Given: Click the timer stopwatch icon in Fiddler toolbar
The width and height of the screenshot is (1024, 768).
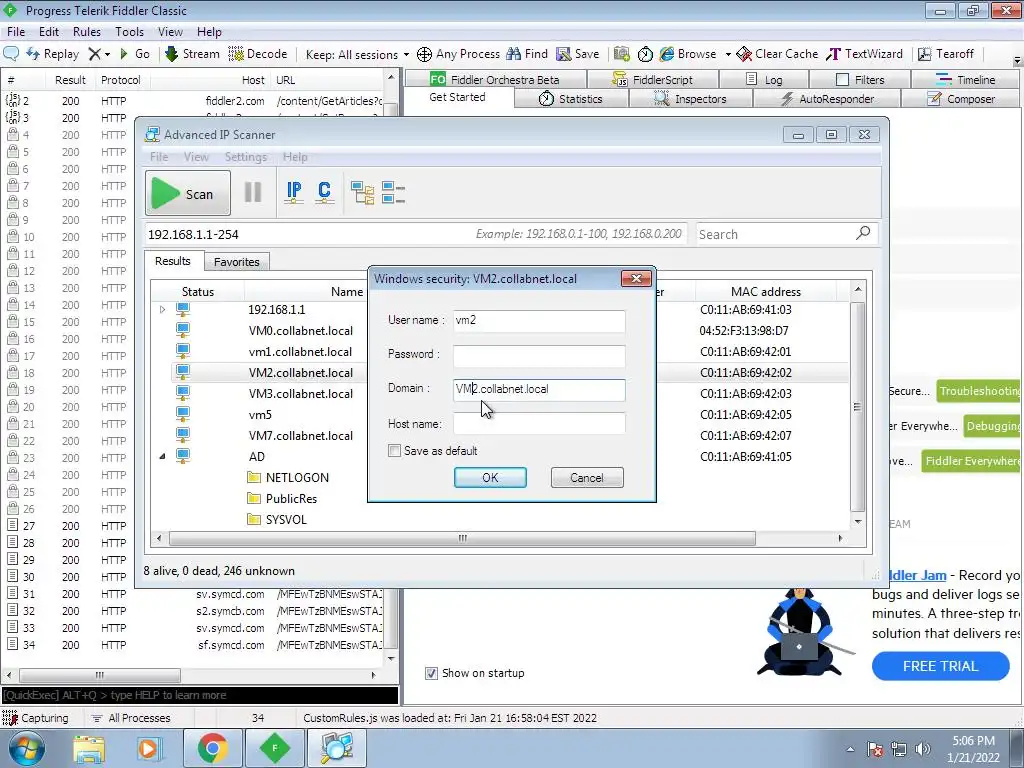Looking at the screenshot, I should pyautogui.click(x=645, y=54).
